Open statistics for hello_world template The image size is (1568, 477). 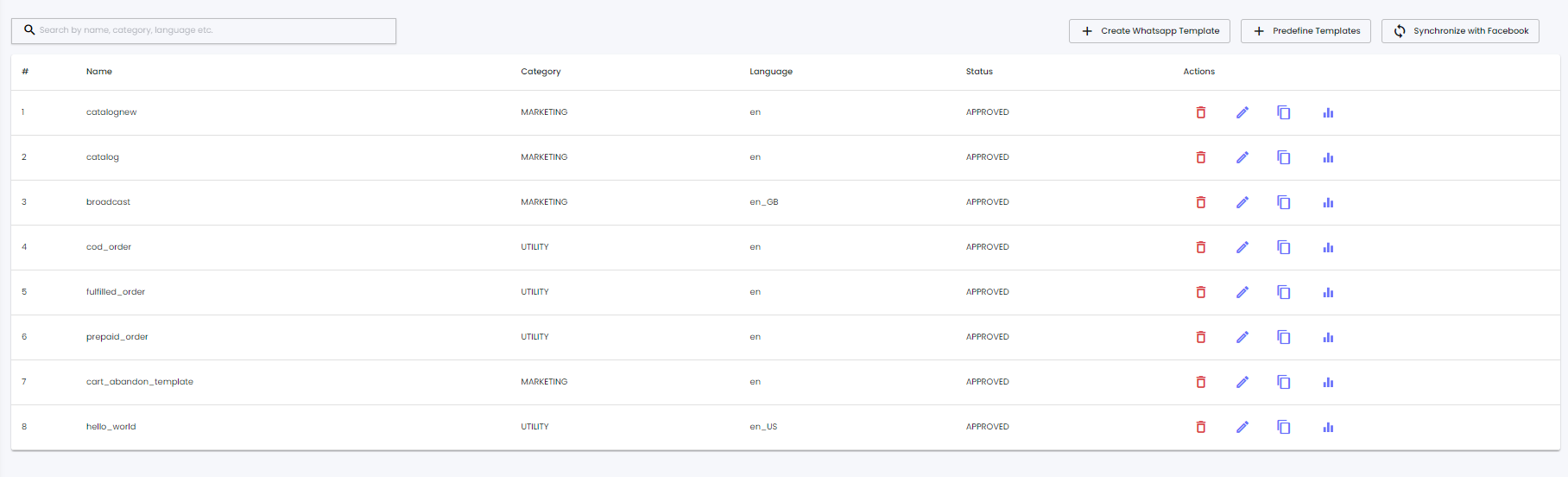1328,427
